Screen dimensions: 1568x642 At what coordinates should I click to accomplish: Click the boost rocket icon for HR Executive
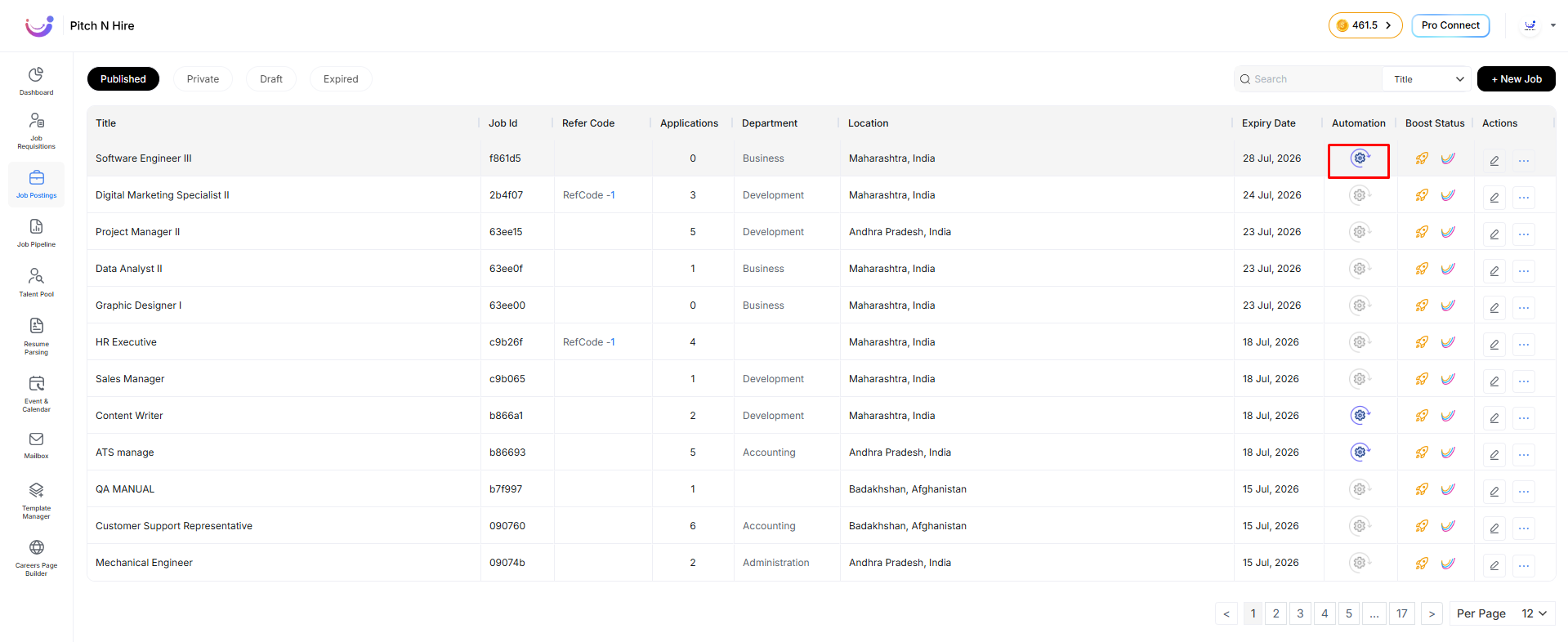(1422, 342)
